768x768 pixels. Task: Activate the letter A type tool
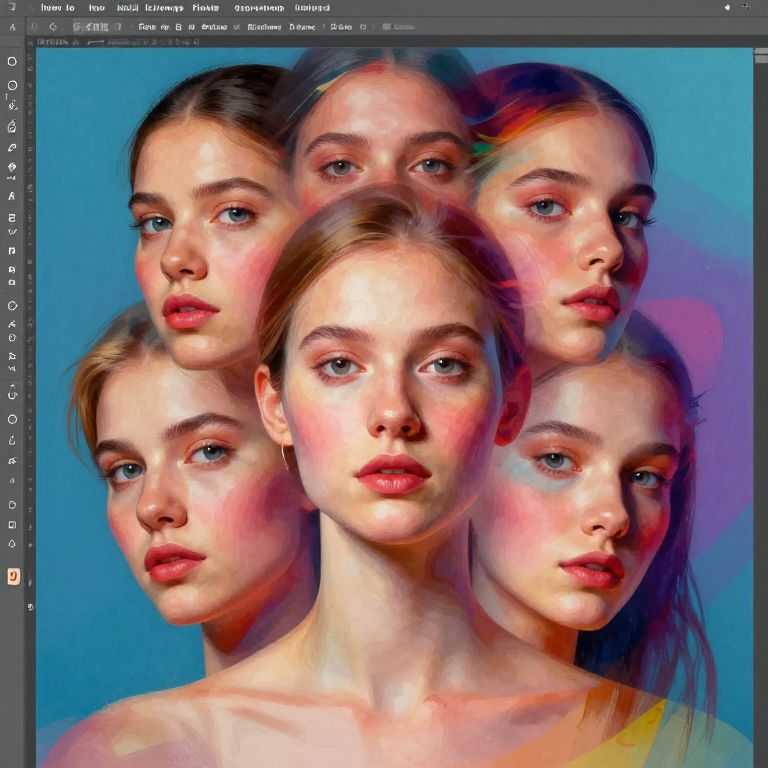coord(12,196)
